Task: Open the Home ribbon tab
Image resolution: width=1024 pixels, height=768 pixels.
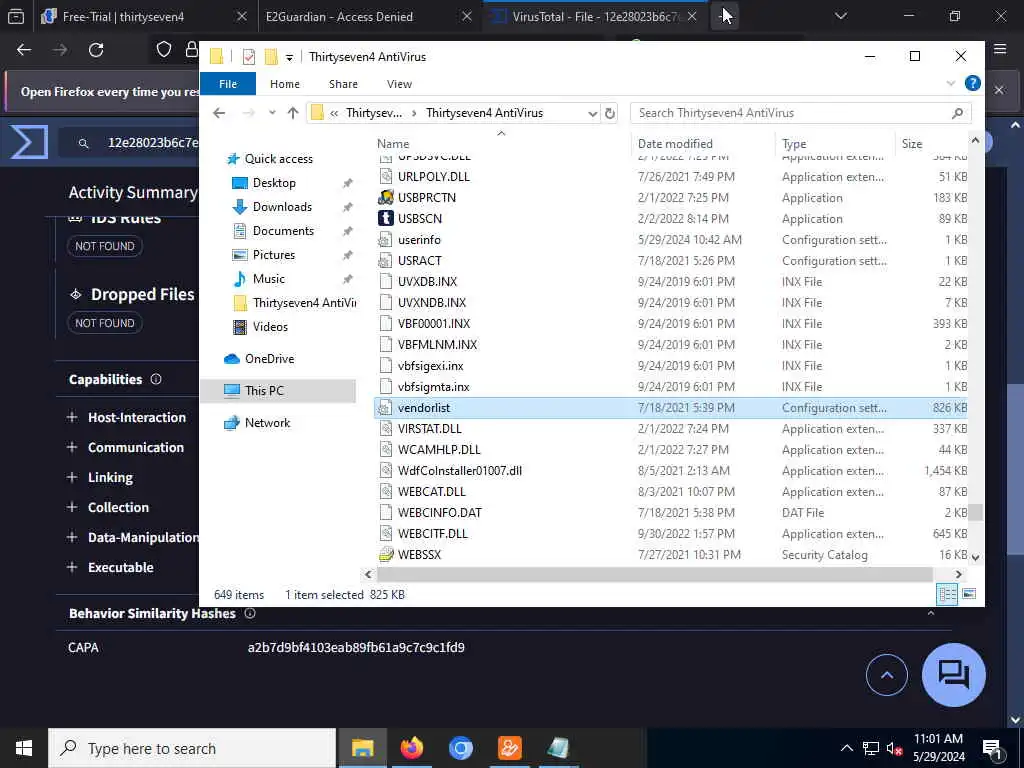Action: 285,84
